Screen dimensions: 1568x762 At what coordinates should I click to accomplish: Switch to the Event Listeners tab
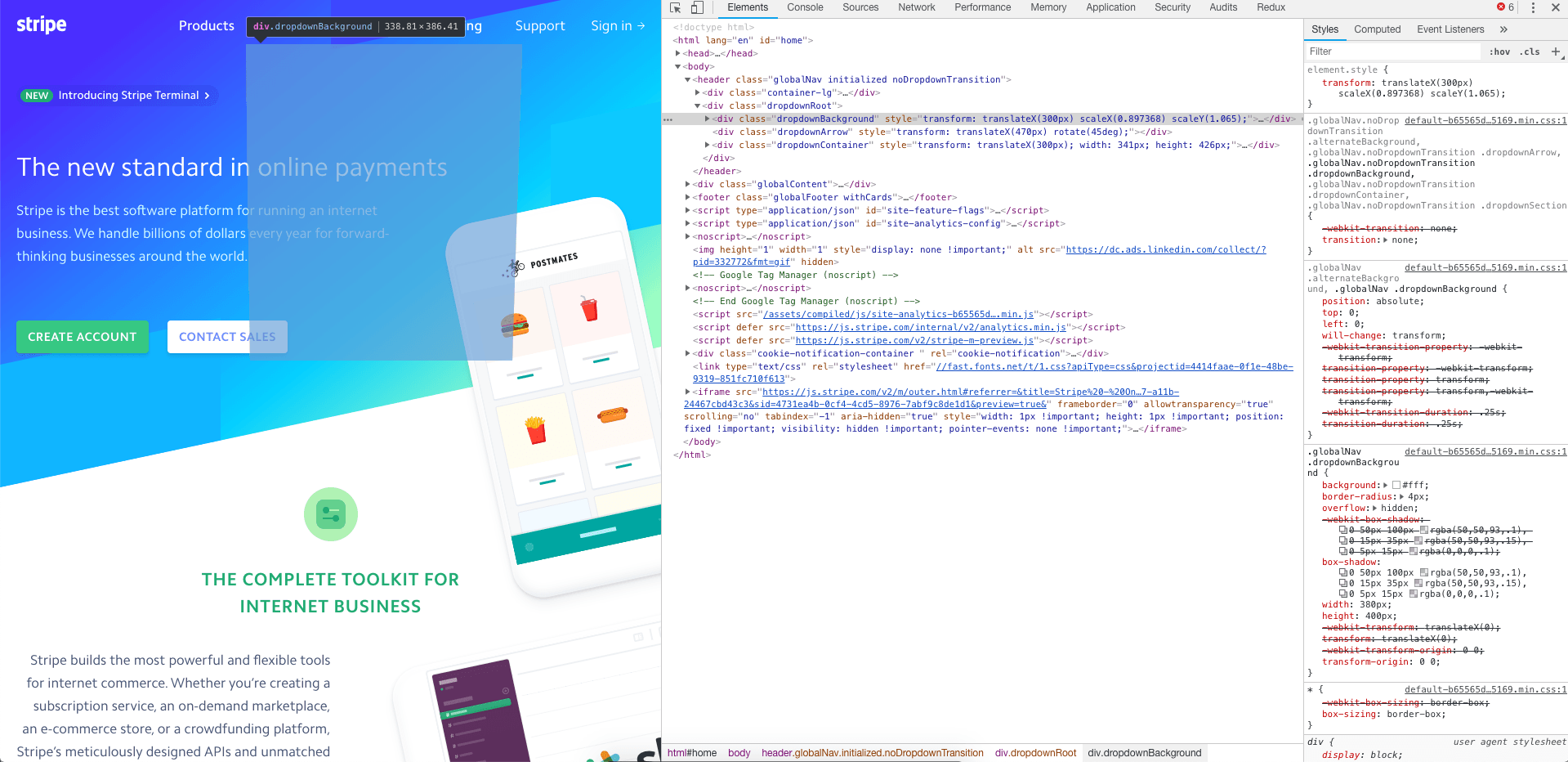pyautogui.click(x=1450, y=29)
